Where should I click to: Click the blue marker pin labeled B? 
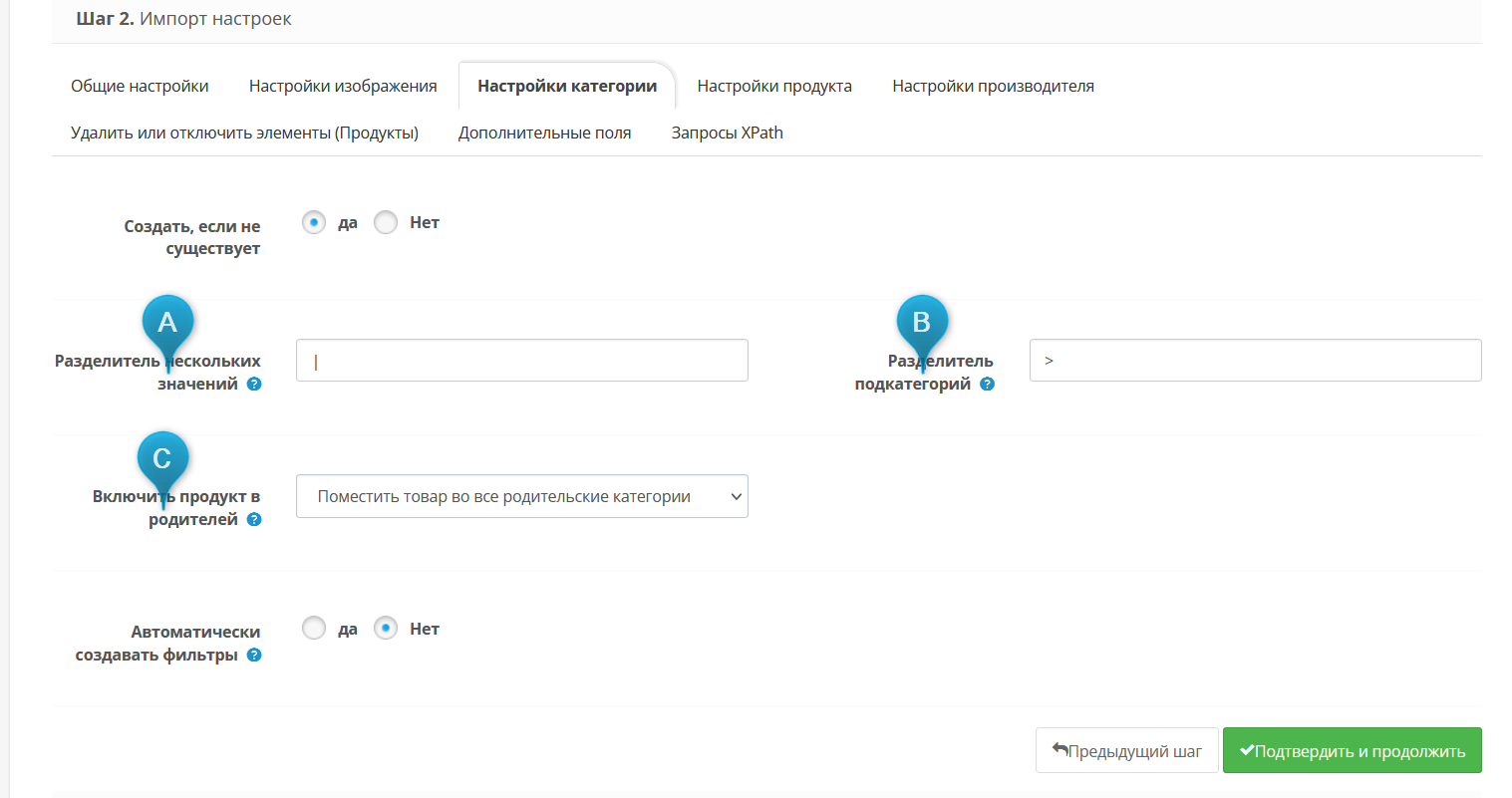[x=922, y=323]
